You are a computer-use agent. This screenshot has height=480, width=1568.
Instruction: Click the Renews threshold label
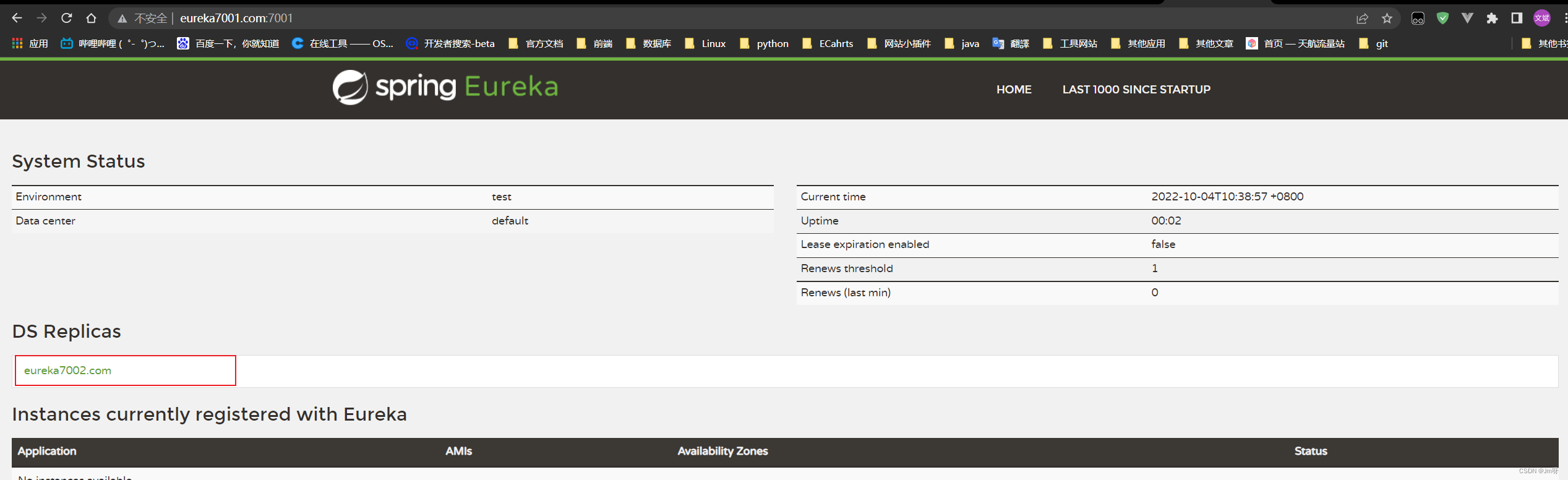[x=847, y=268]
